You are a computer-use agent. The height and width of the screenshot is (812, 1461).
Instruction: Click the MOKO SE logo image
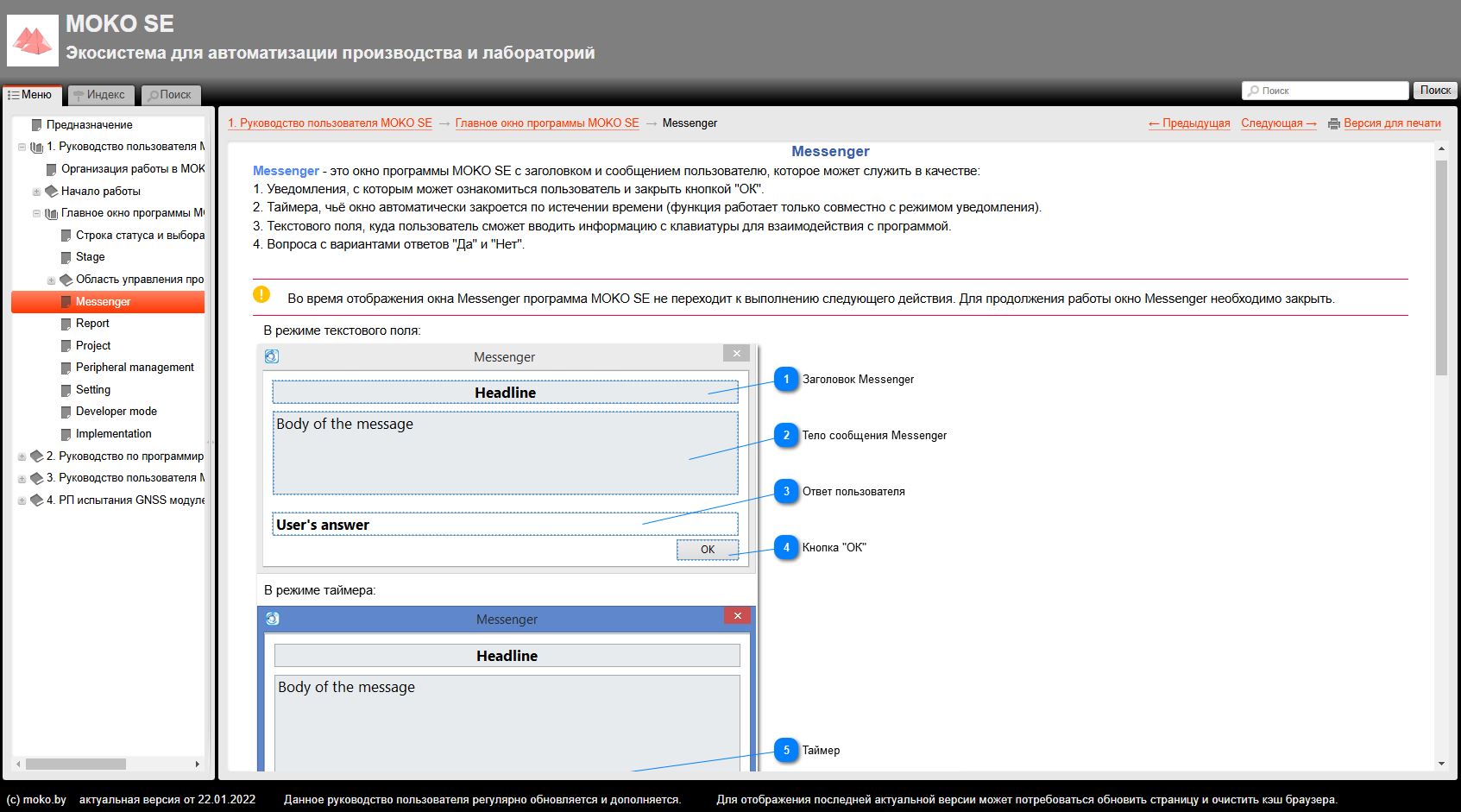point(33,41)
